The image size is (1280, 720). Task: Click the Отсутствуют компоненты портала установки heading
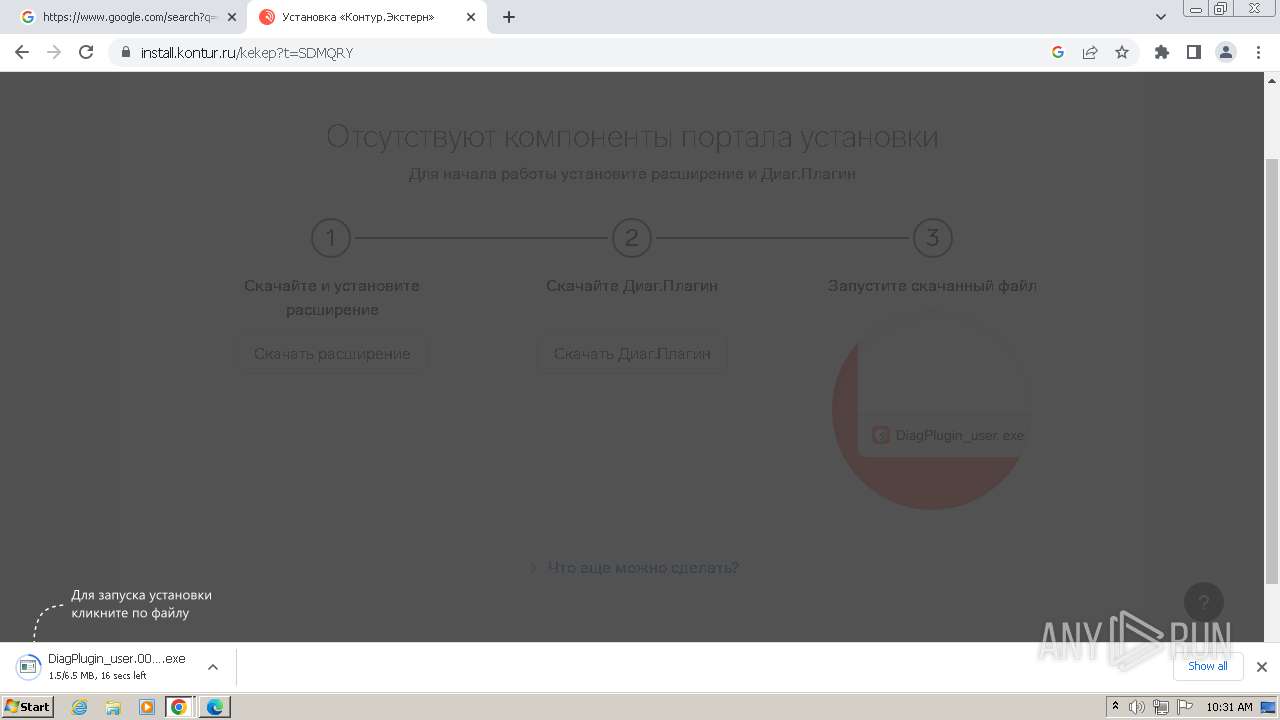tap(632, 137)
